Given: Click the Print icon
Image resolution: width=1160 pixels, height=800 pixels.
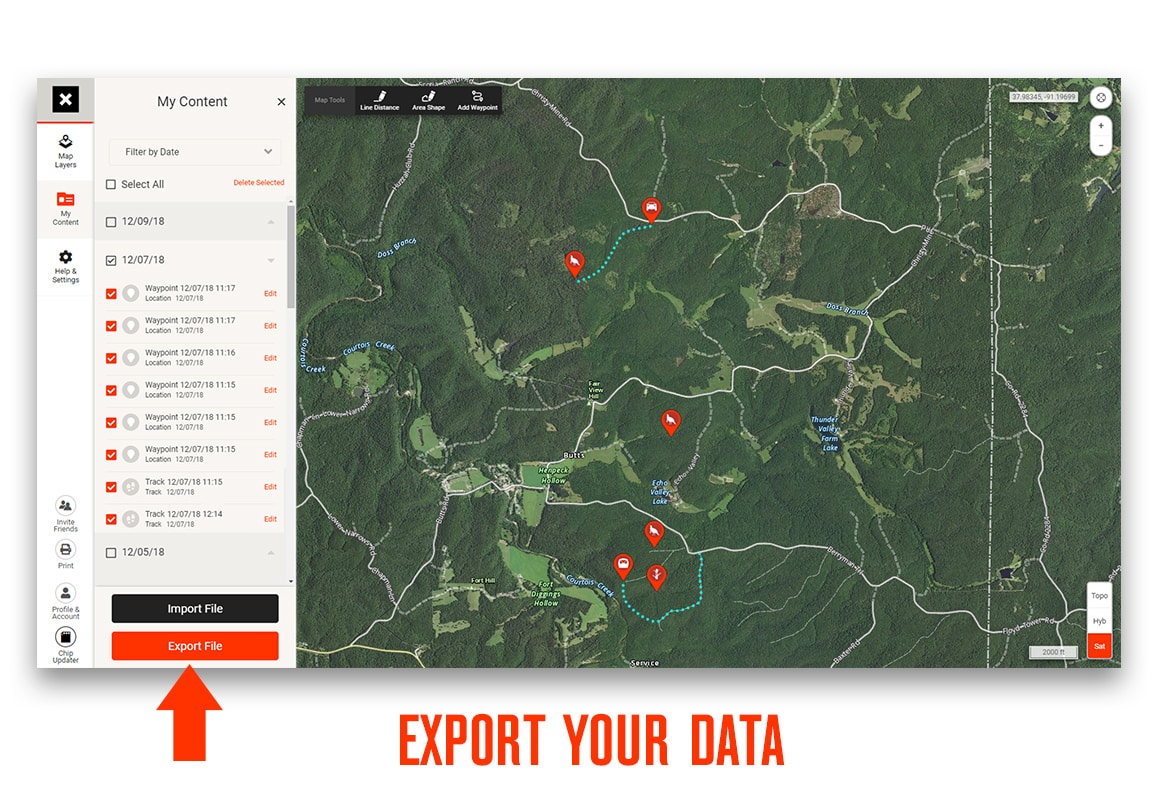Looking at the screenshot, I should pos(65,554).
